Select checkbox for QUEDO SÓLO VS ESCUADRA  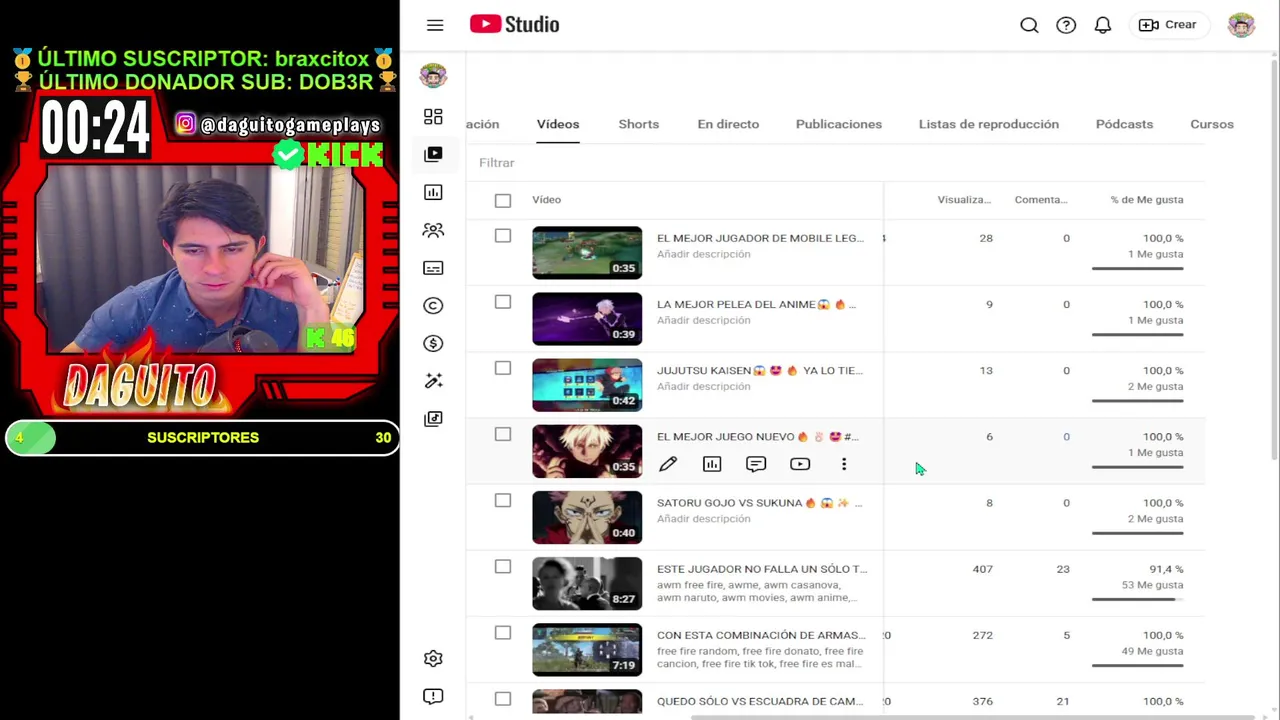pos(503,699)
